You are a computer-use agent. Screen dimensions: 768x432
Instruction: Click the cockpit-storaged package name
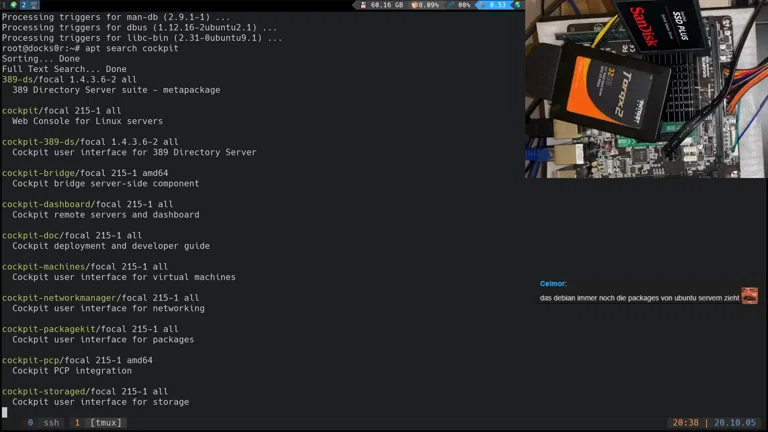pos(43,392)
